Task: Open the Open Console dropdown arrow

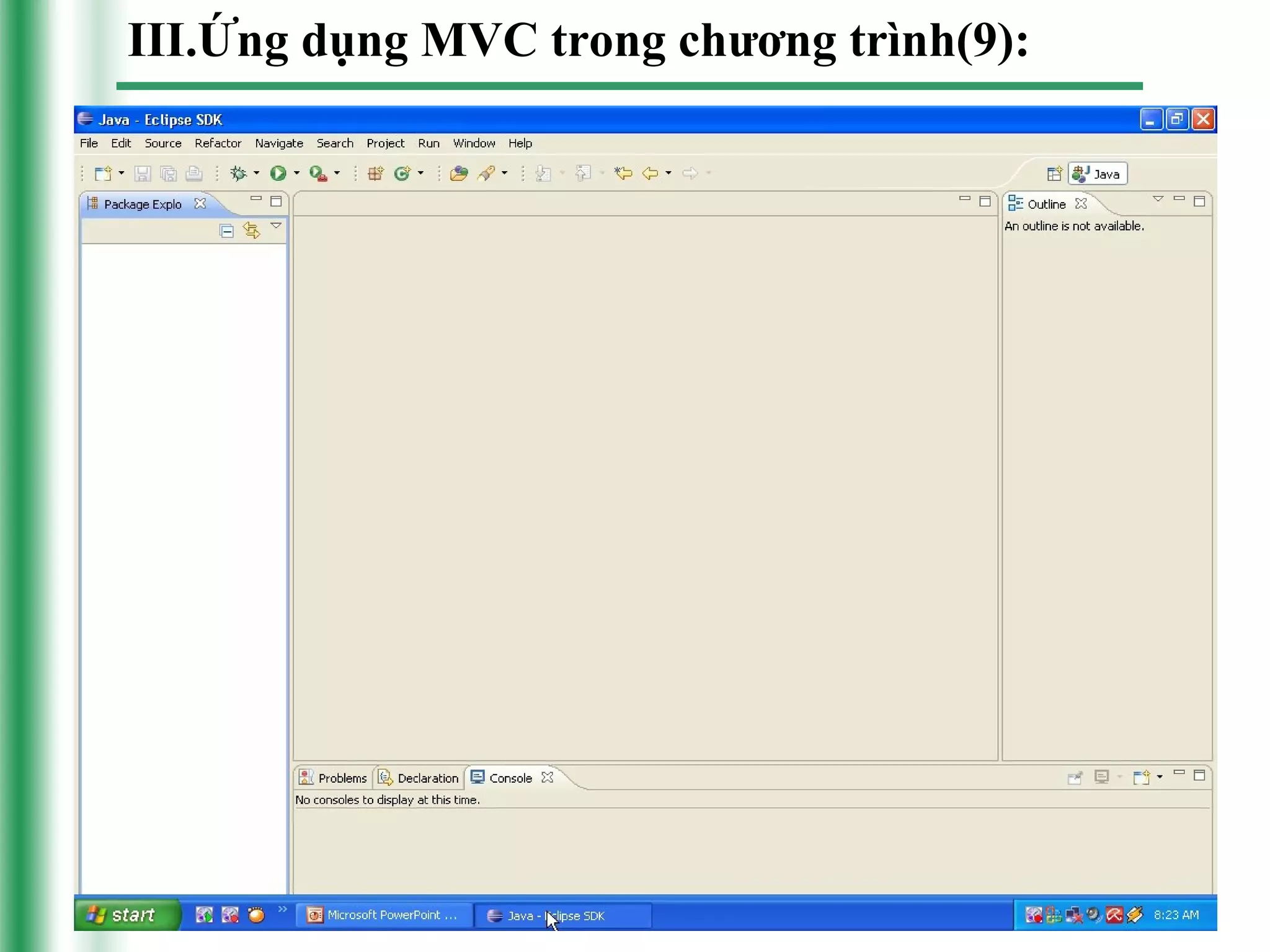Action: coord(1160,777)
